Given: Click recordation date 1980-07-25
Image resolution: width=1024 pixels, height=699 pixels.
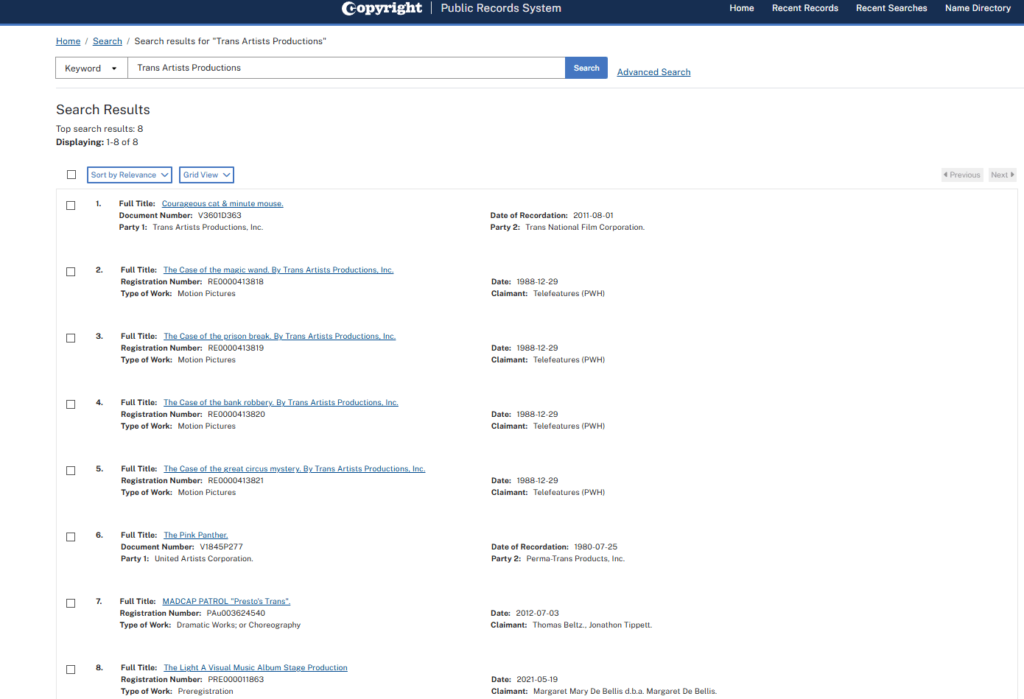Looking at the screenshot, I should (x=596, y=547).
